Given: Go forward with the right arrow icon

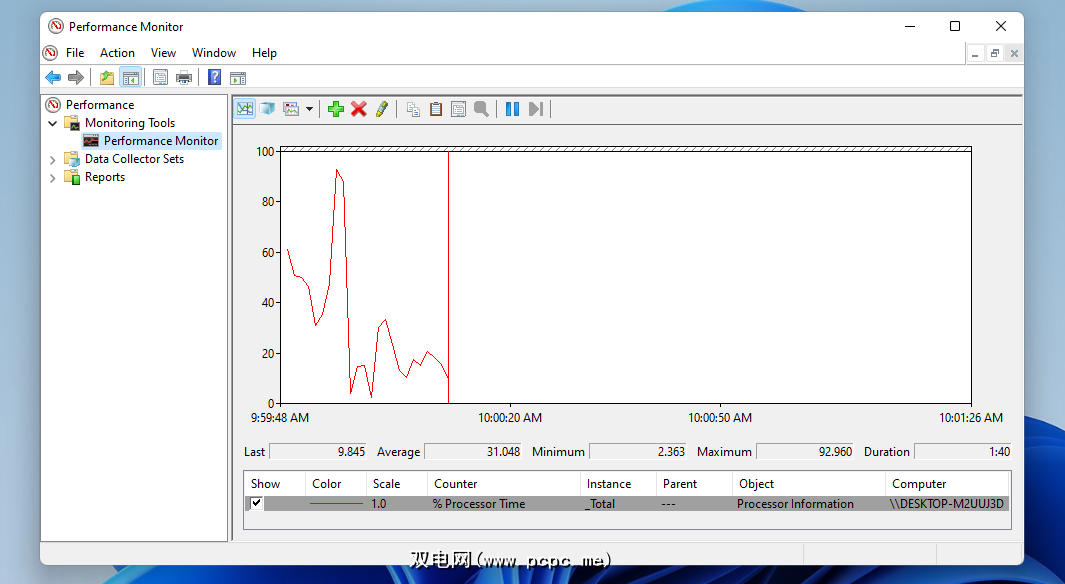Looking at the screenshot, I should [x=76, y=77].
